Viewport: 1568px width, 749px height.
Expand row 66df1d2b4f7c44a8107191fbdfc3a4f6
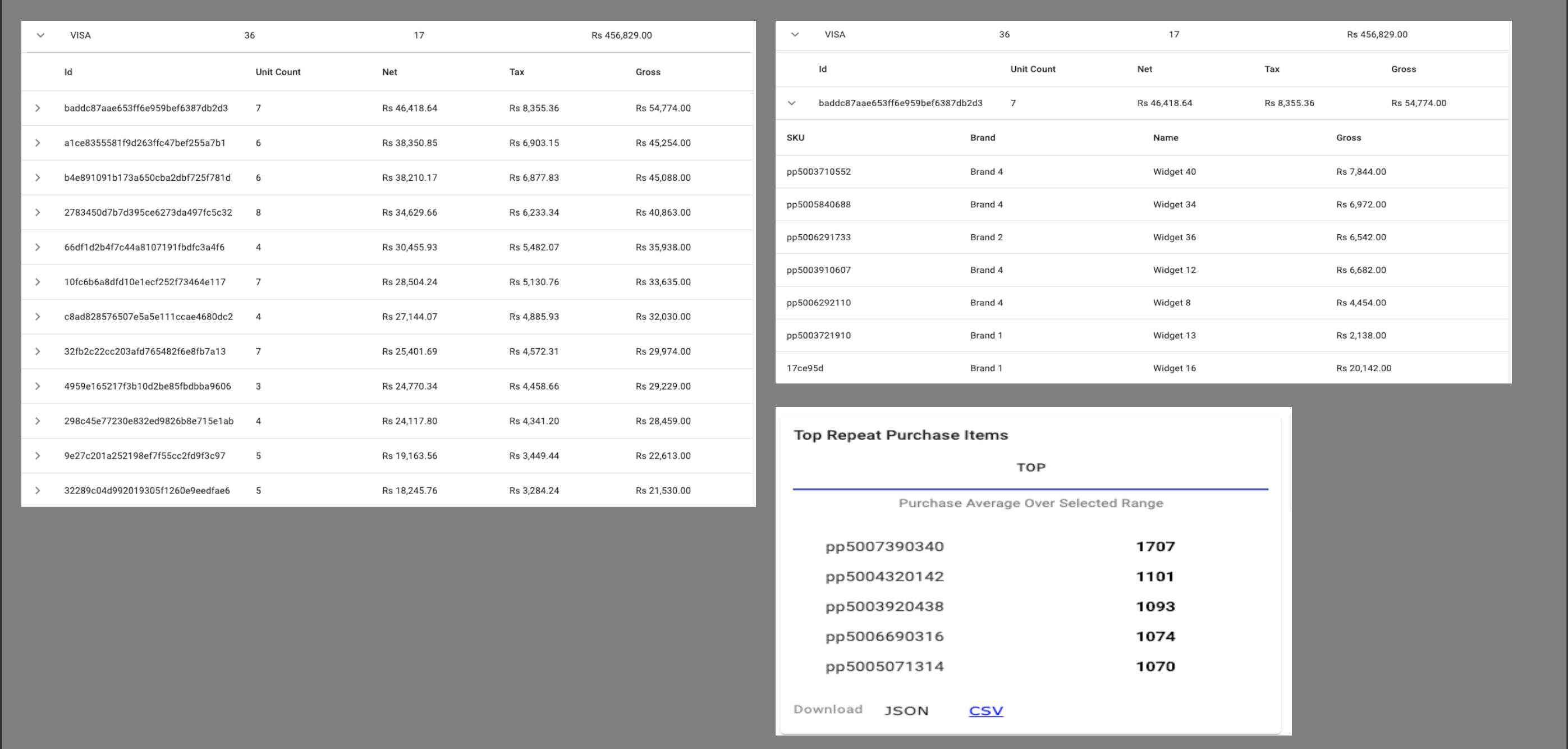click(x=37, y=246)
